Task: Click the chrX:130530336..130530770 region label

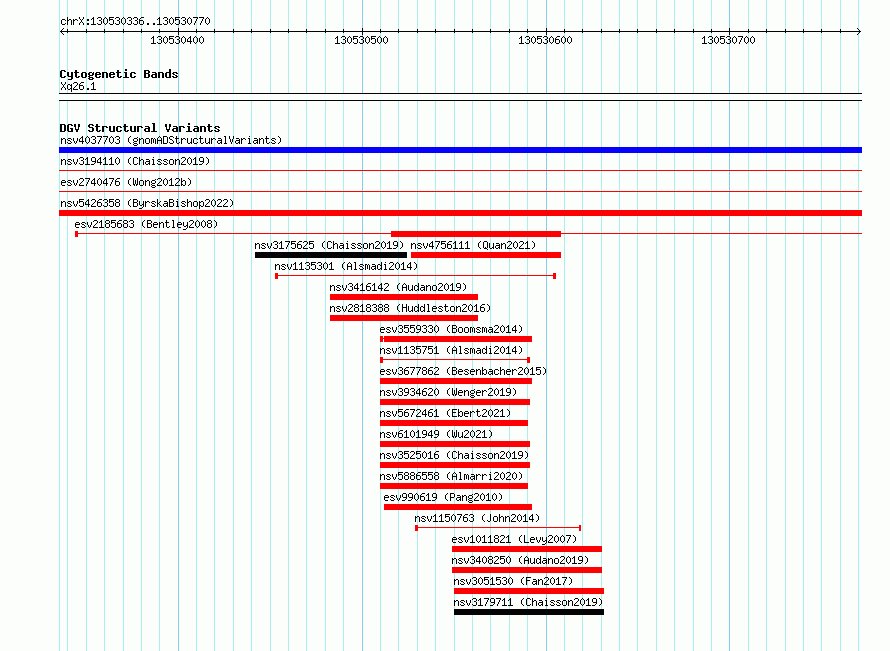Action: (135, 21)
